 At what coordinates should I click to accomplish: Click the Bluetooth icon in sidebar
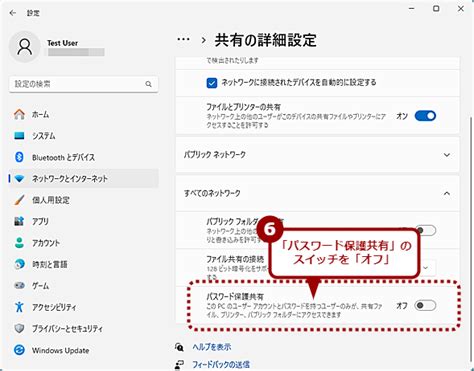[x=19, y=157]
